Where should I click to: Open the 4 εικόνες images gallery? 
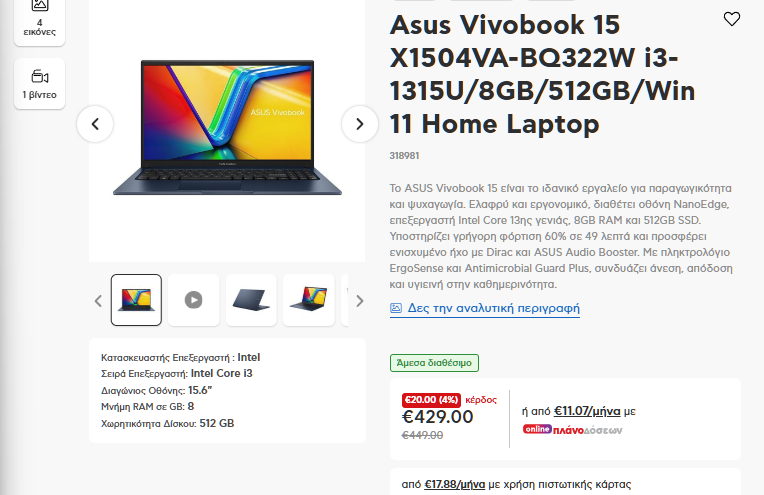coord(39,20)
